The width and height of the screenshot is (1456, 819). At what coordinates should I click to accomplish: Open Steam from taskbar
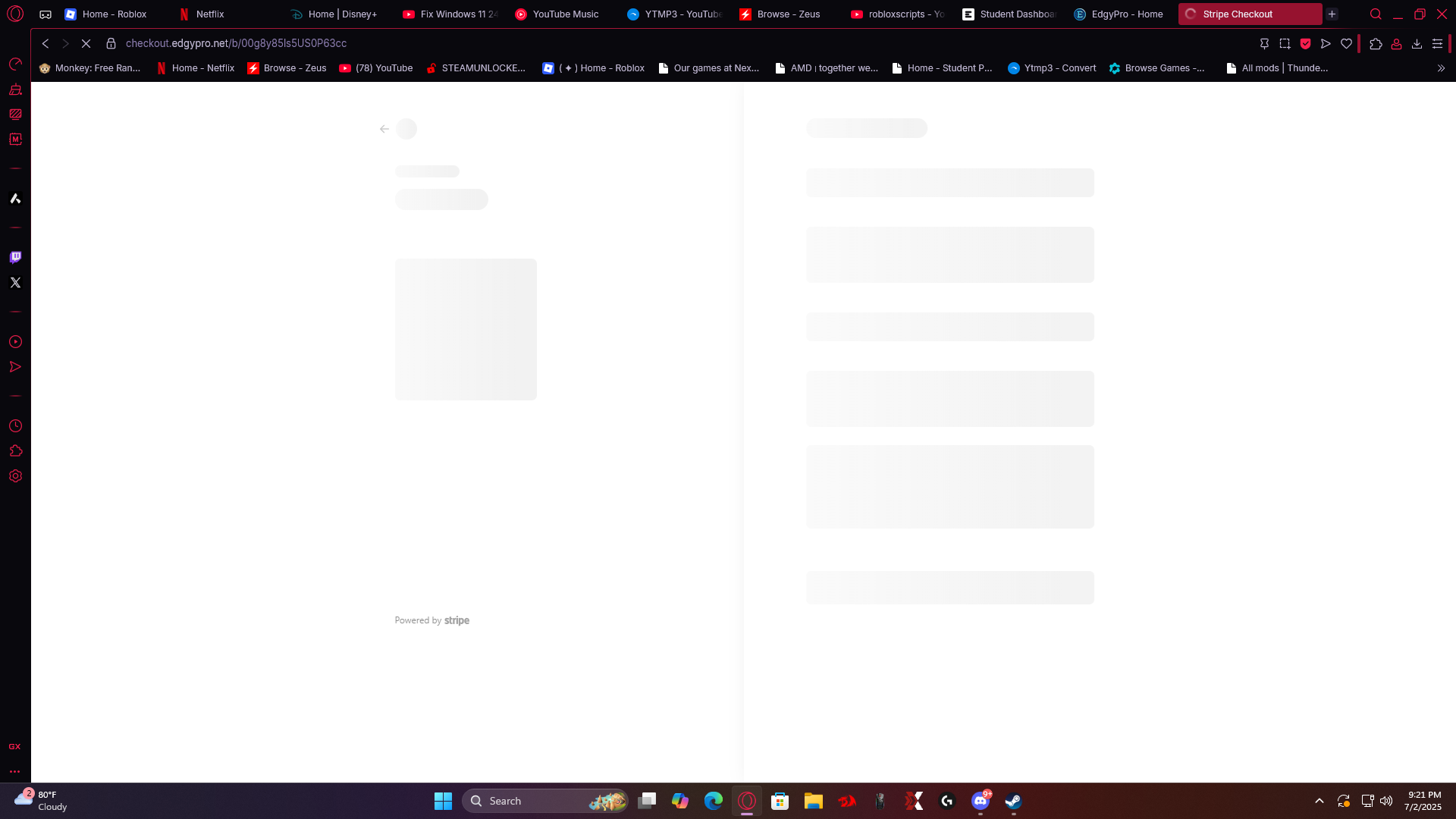1013,801
